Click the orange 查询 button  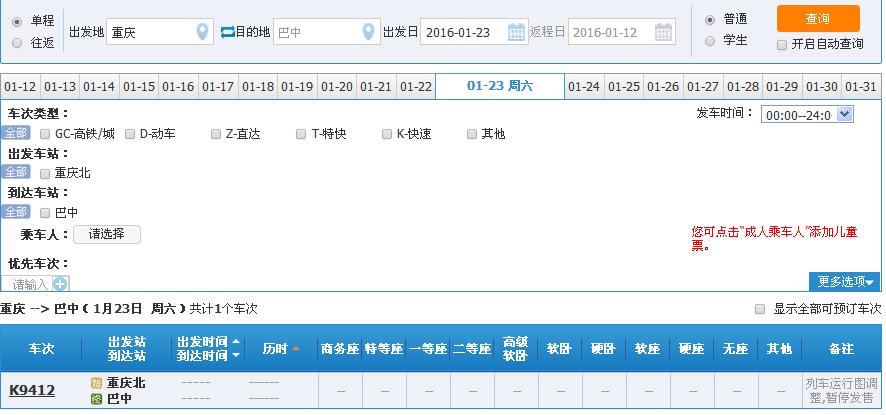817,18
